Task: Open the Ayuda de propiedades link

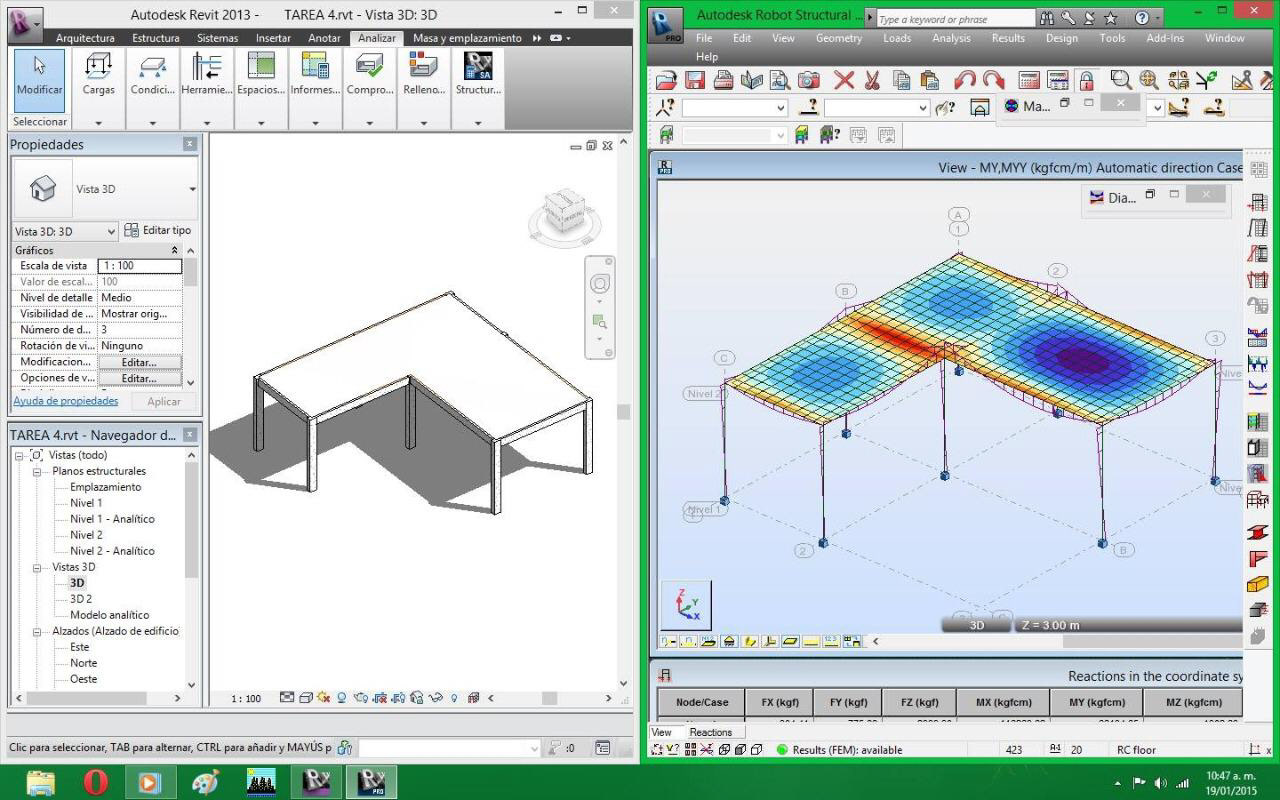Action: point(65,401)
